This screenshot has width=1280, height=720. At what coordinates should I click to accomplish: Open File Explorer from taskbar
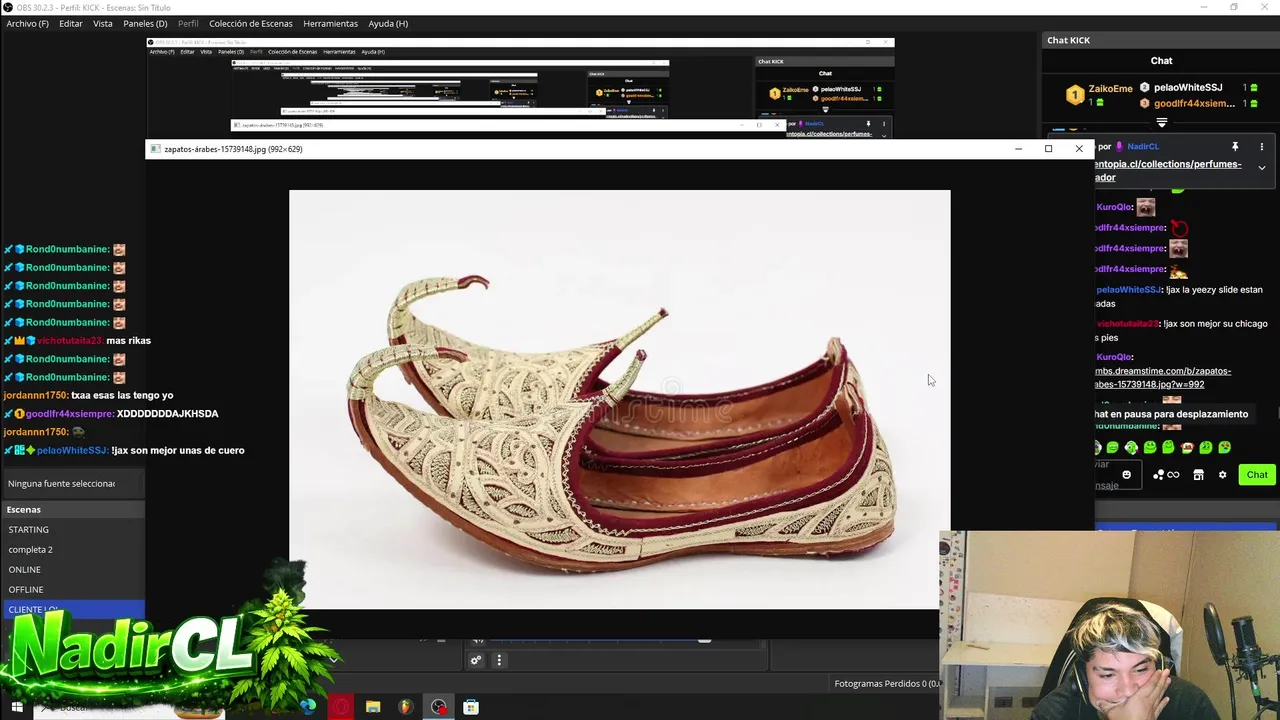373,707
